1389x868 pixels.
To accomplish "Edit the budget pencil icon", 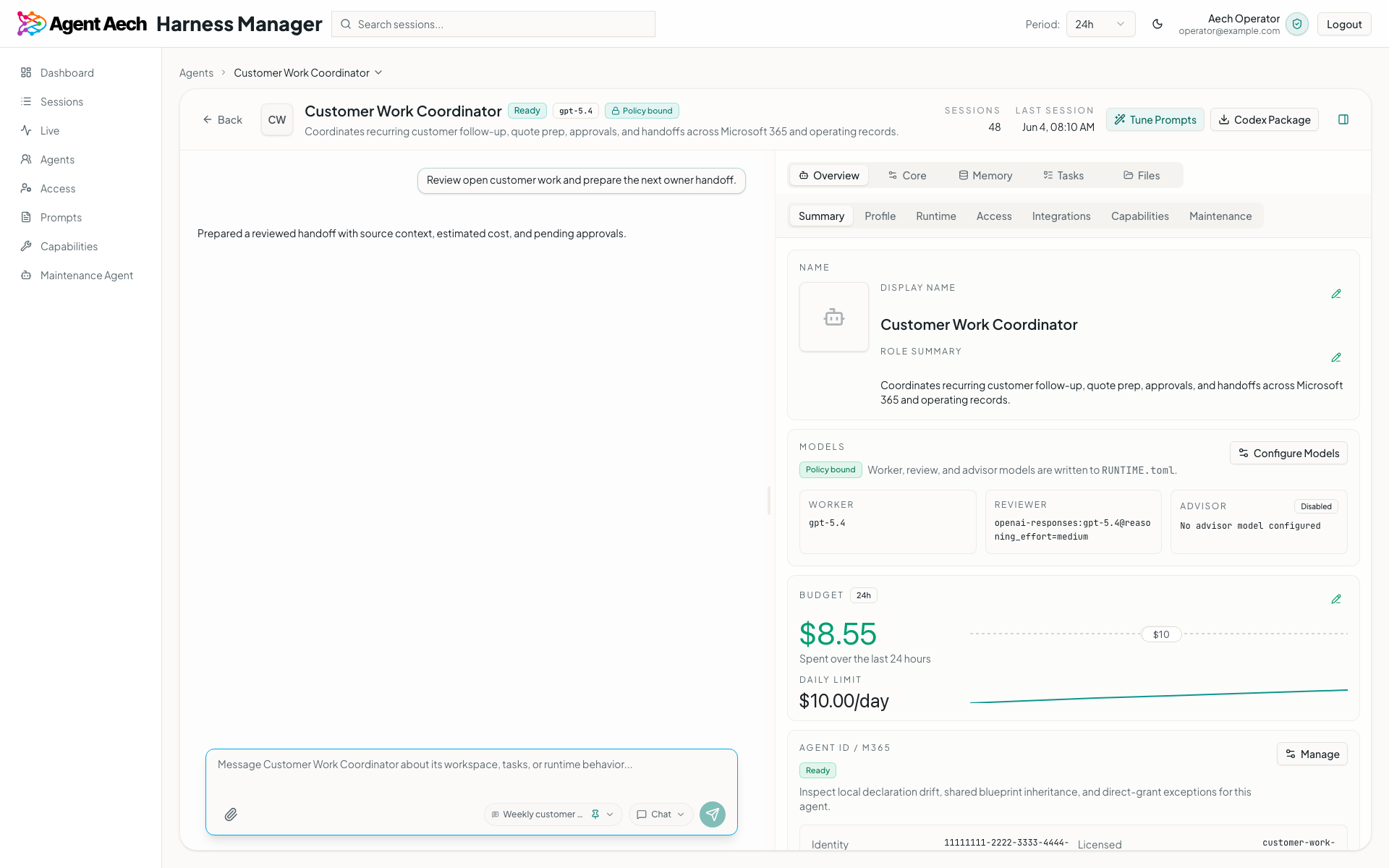I will click(x=1336, y=599).
